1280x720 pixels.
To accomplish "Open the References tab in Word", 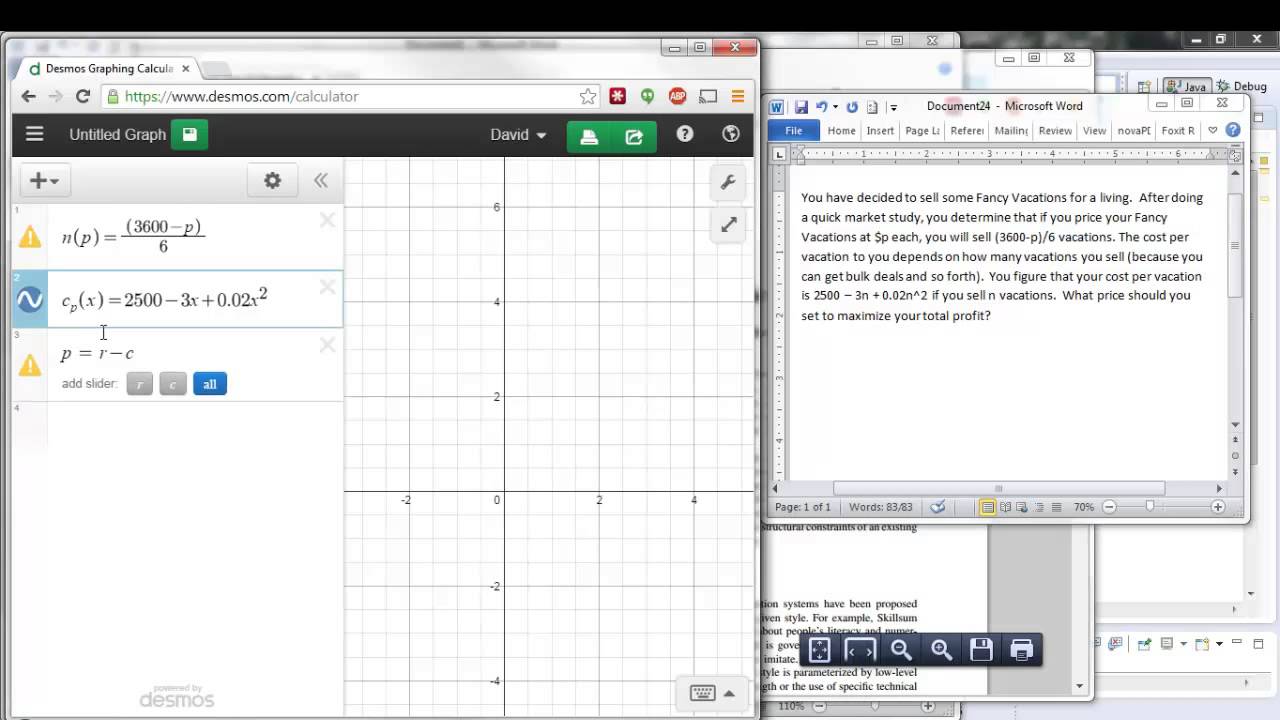I will coord(967,130).
